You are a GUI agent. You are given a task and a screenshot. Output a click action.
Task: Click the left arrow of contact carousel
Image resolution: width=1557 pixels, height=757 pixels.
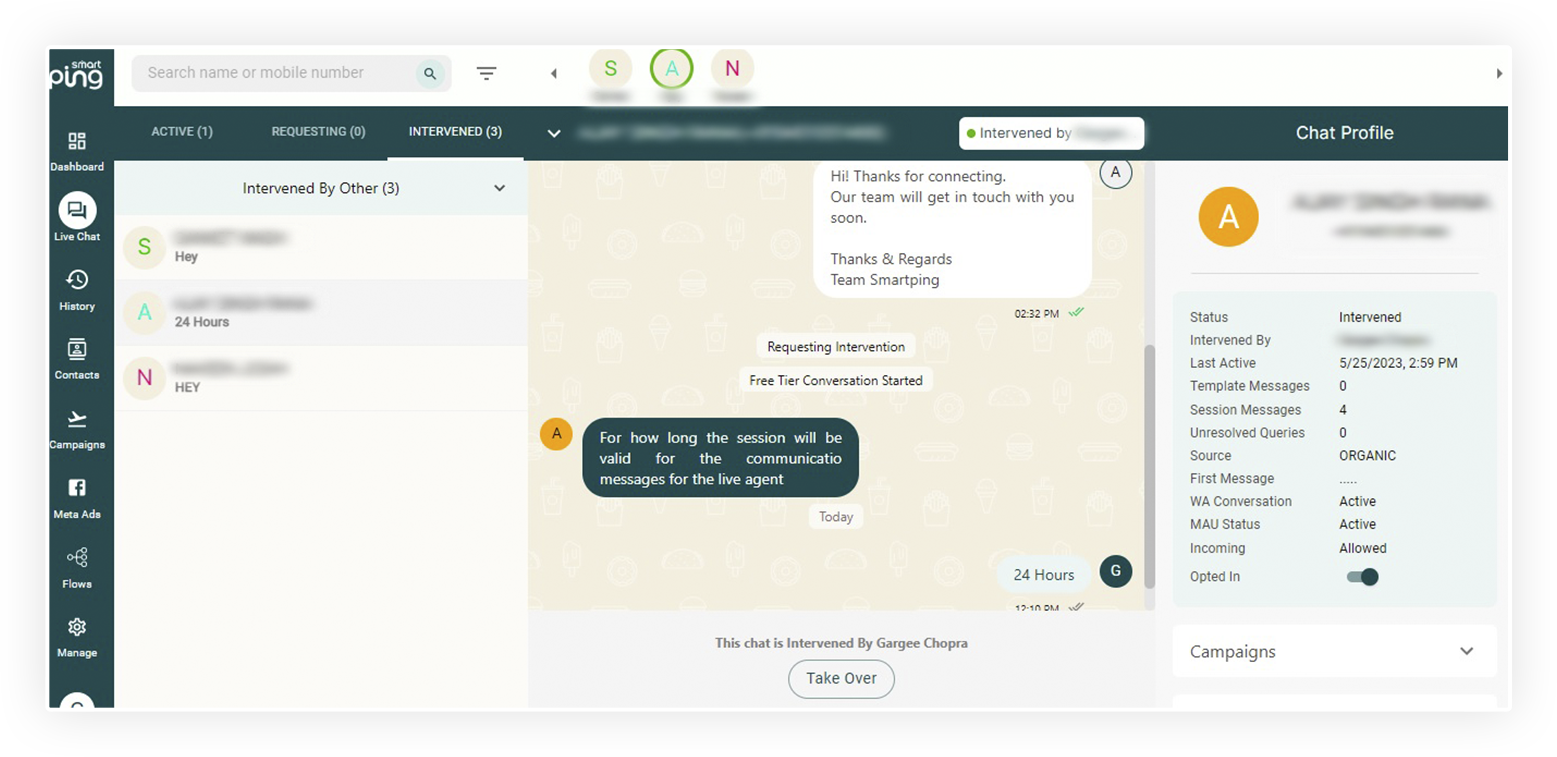(x=554, y=73)
